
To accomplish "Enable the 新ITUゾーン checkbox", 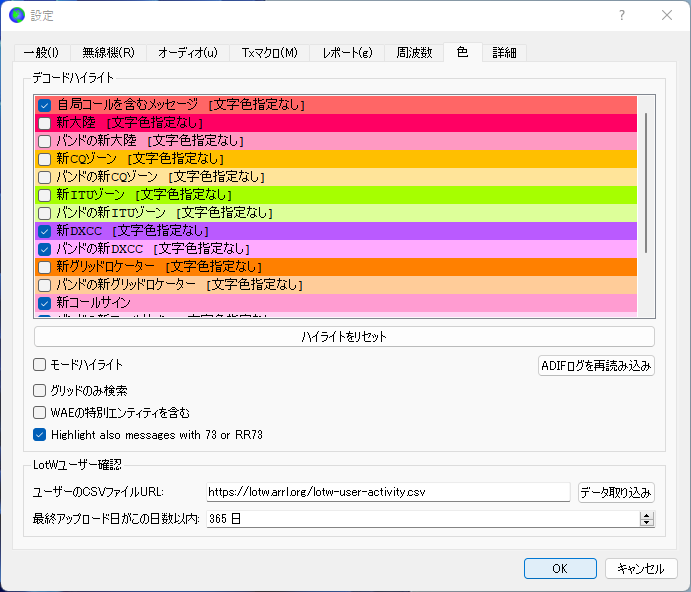I will (45, 195).
